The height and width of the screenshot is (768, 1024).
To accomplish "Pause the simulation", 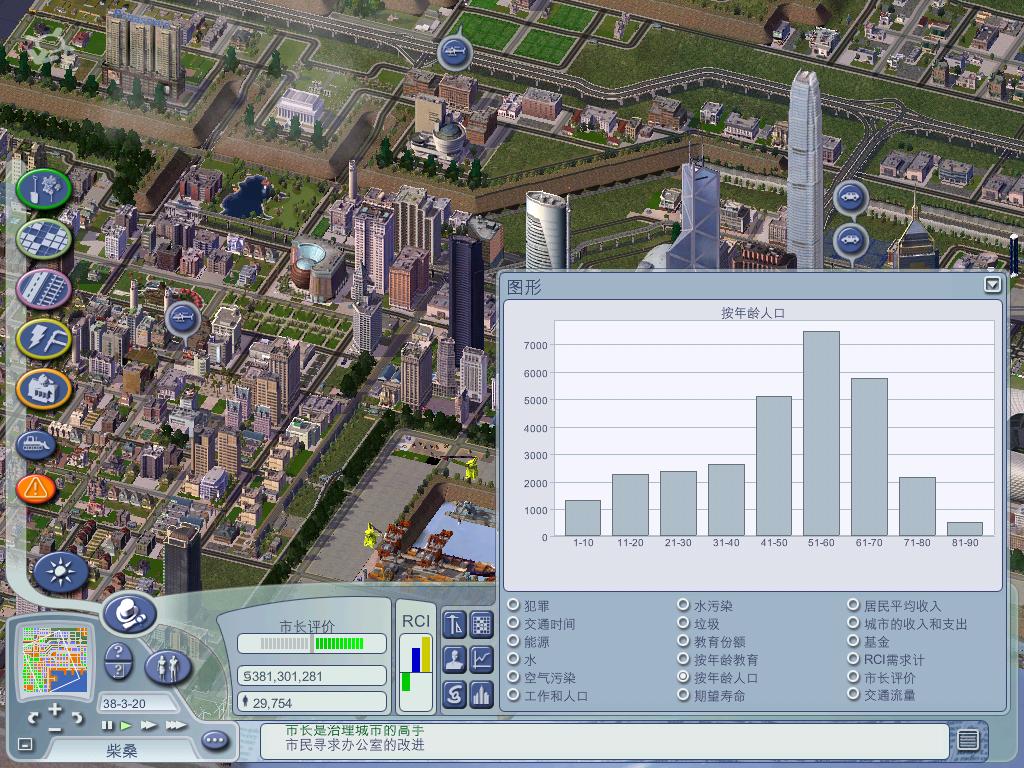I will coord(107,725).
